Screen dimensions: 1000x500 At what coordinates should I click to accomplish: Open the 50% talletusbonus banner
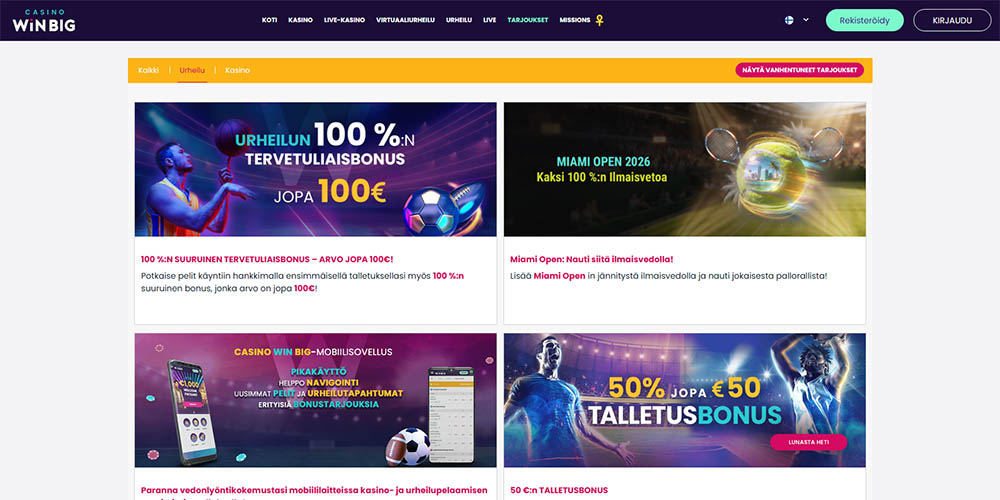pos(684,400)
